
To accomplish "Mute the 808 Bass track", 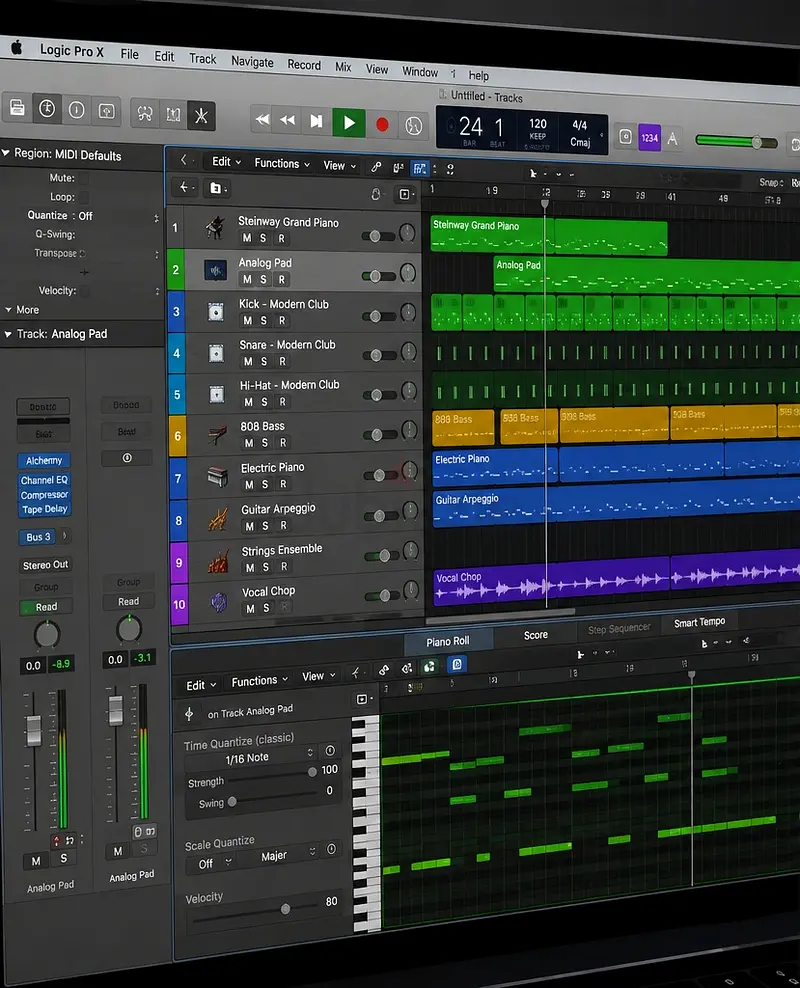I will click(249, 443).
